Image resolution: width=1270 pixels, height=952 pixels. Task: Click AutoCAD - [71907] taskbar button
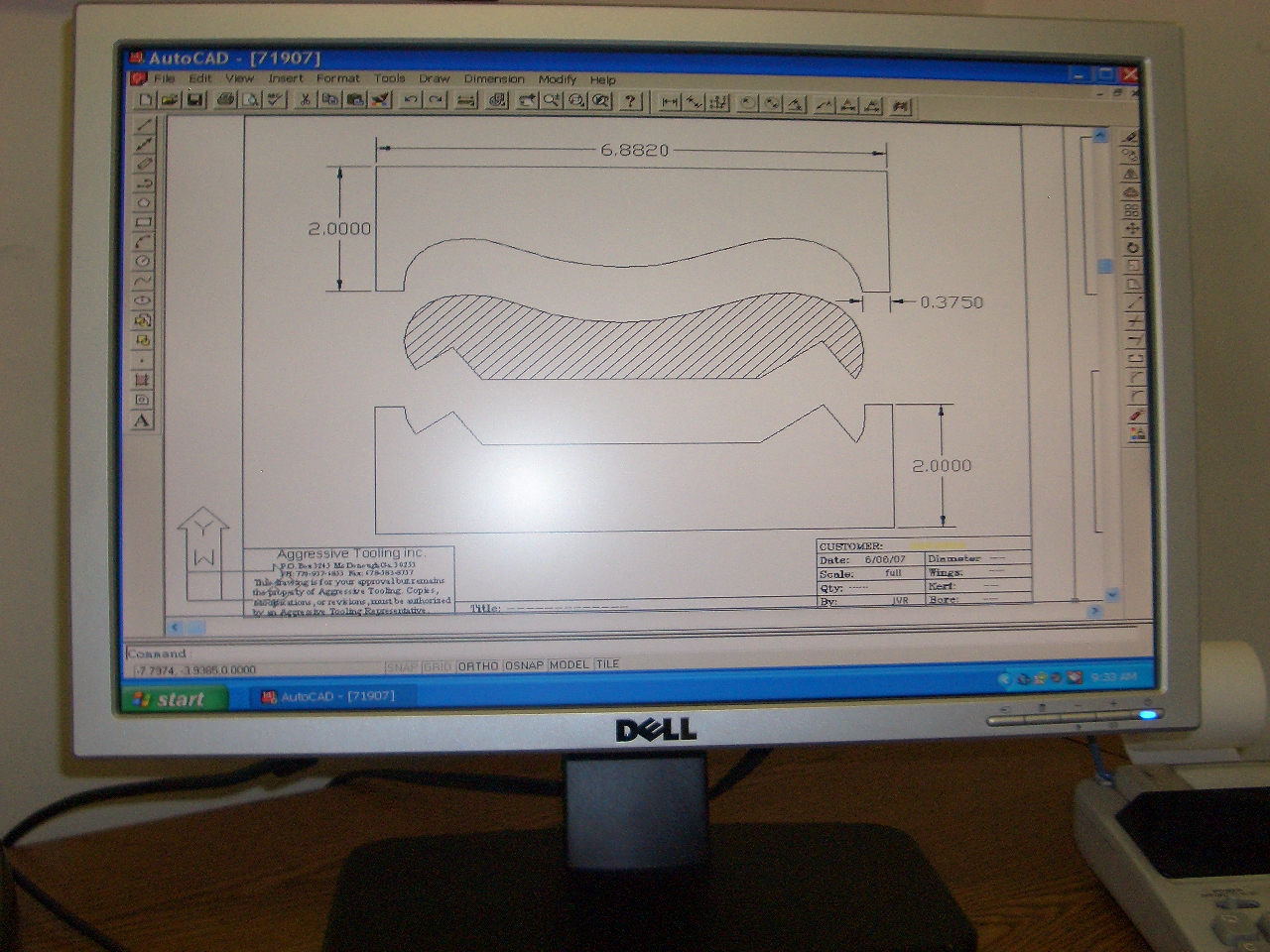pos(327,696)
